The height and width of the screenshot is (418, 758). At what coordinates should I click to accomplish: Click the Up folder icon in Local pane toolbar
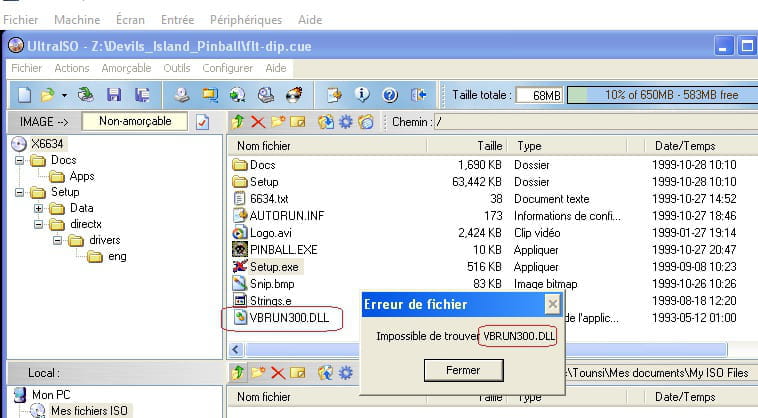pos(237,373)
